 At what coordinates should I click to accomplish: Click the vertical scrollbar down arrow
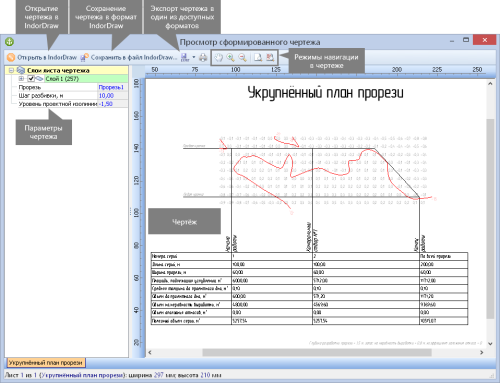pos(490,344)
